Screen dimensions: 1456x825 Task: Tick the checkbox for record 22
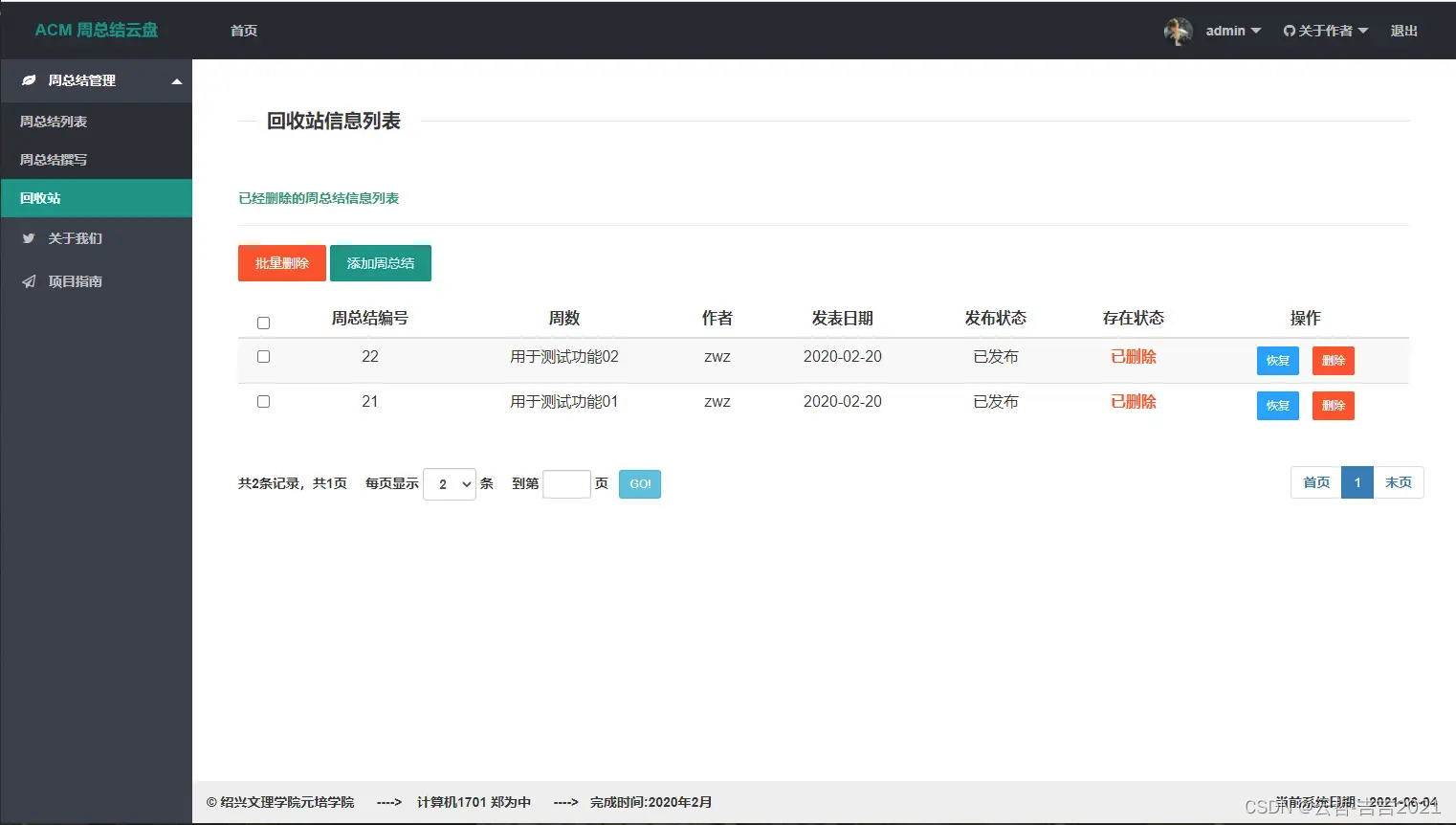coord(263,356)
